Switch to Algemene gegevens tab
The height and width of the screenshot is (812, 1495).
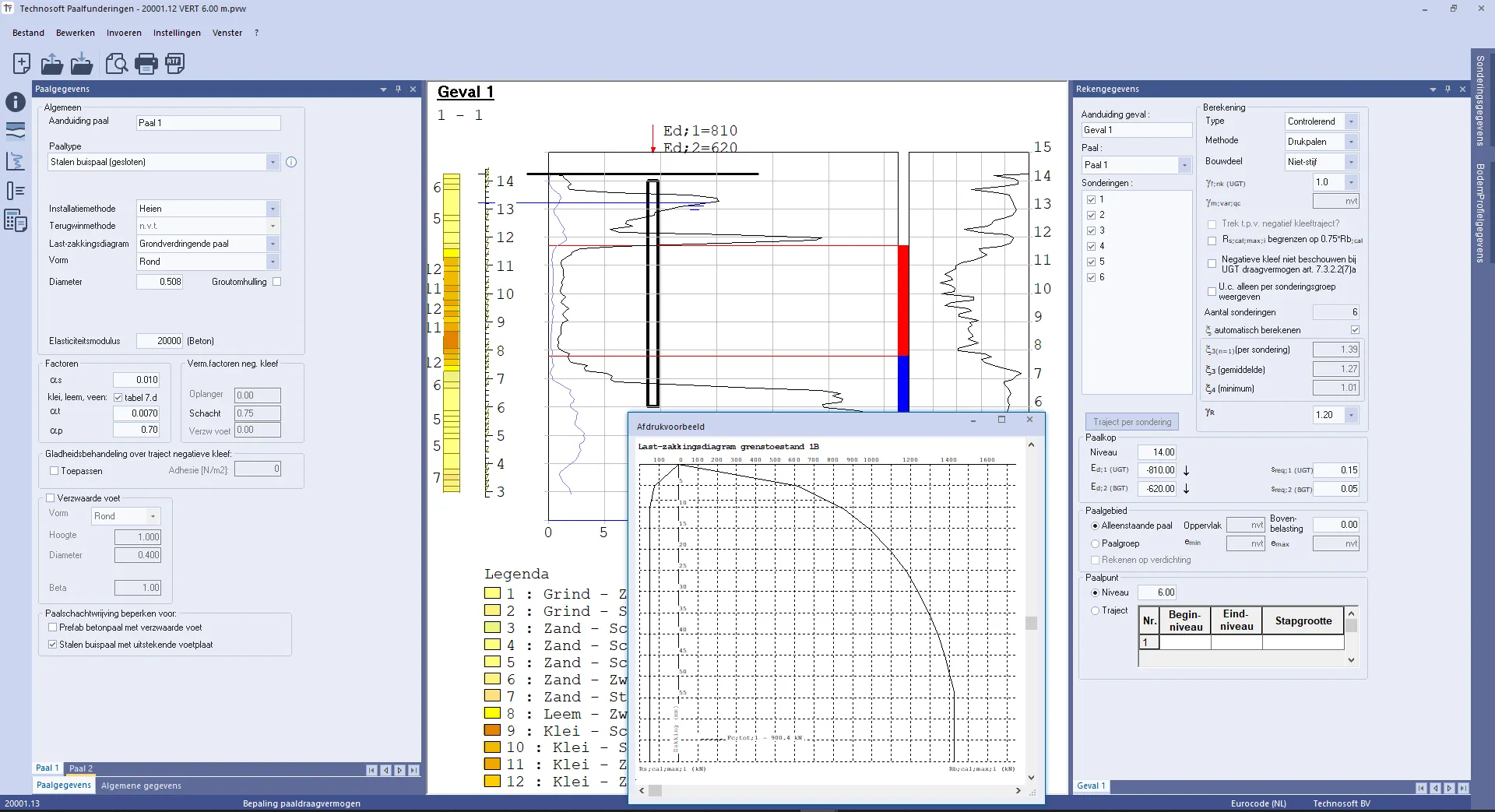141,786
